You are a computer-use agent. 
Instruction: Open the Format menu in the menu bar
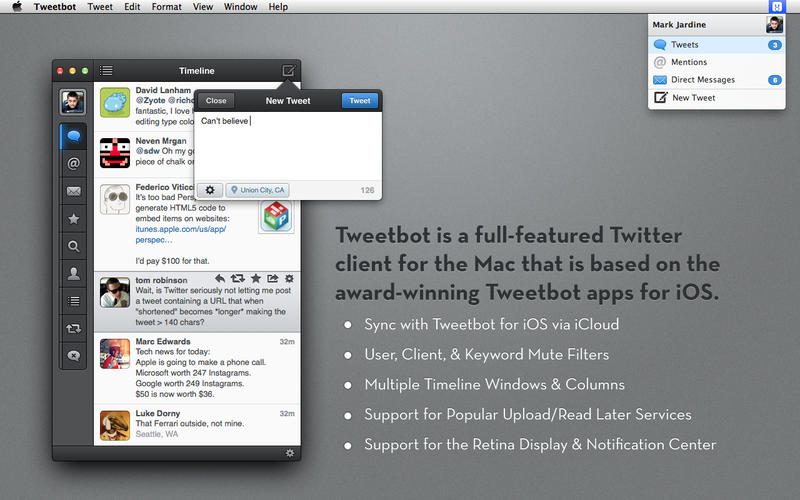tap(166, 7)
